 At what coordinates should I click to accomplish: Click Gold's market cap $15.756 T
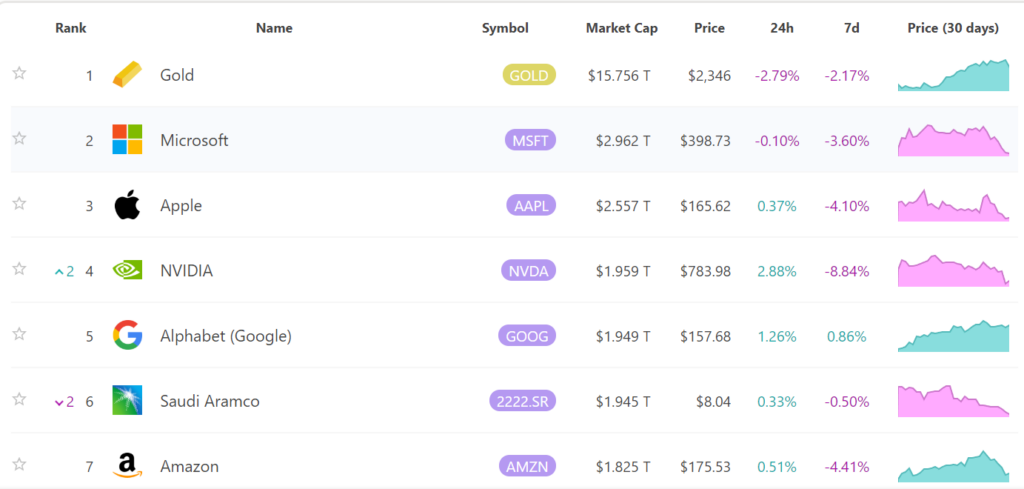click(x=619, y=76)
